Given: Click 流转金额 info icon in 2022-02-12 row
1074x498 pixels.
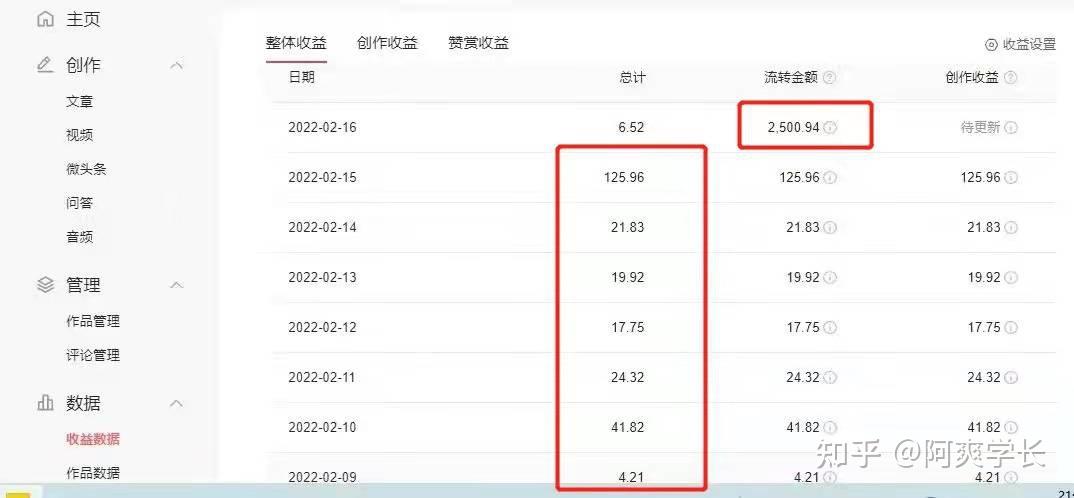Looking at the screenshot, I should (x=829, y=327).
